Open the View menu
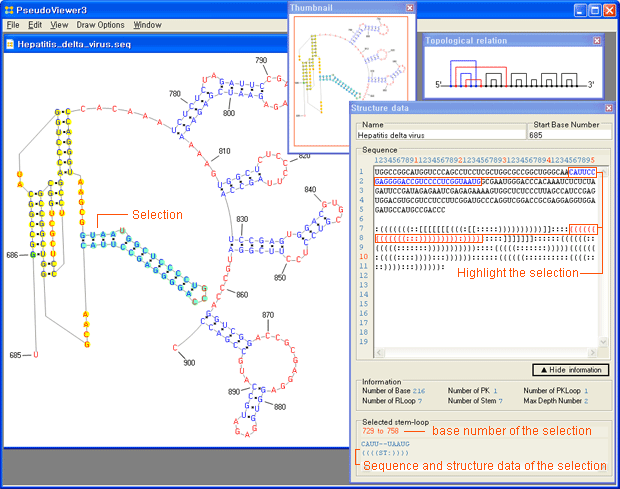The image size is (620, 489). click(59, 24)
